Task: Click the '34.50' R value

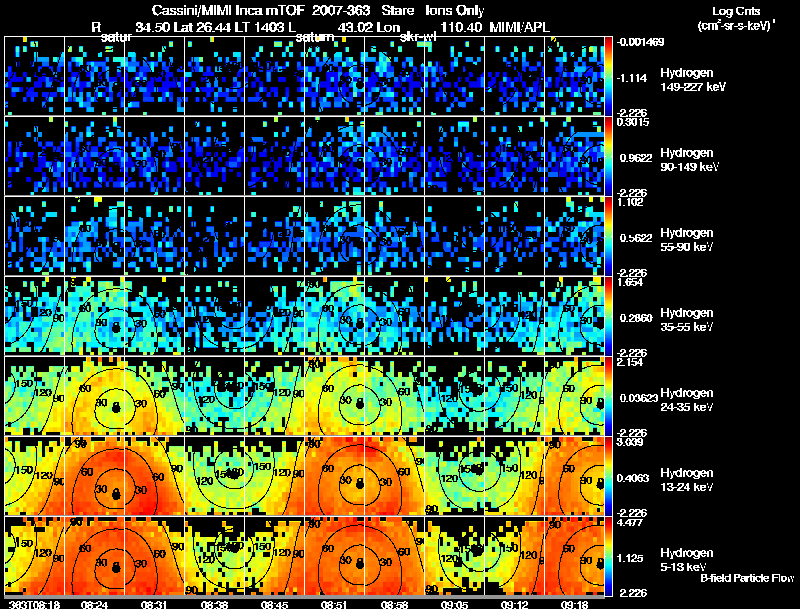Action: 153,27
